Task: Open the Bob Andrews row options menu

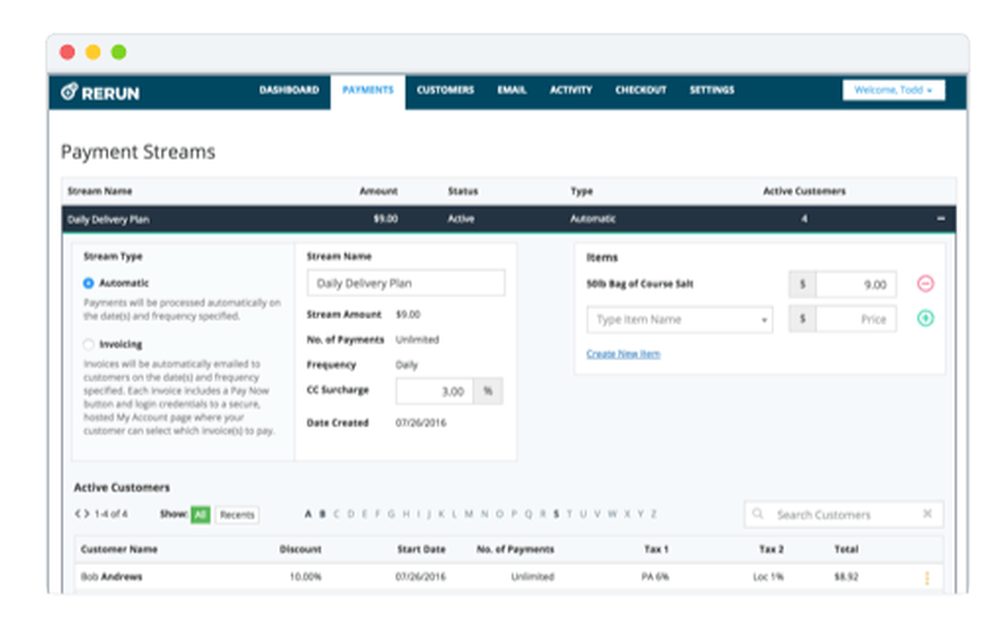Action: point(927,578)
